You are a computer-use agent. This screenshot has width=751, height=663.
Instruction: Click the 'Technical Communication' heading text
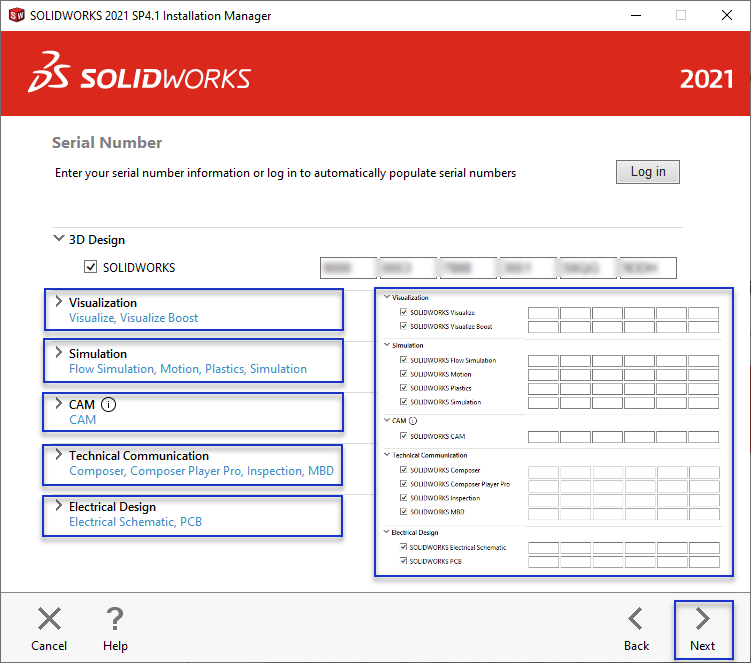click(139, 456)
